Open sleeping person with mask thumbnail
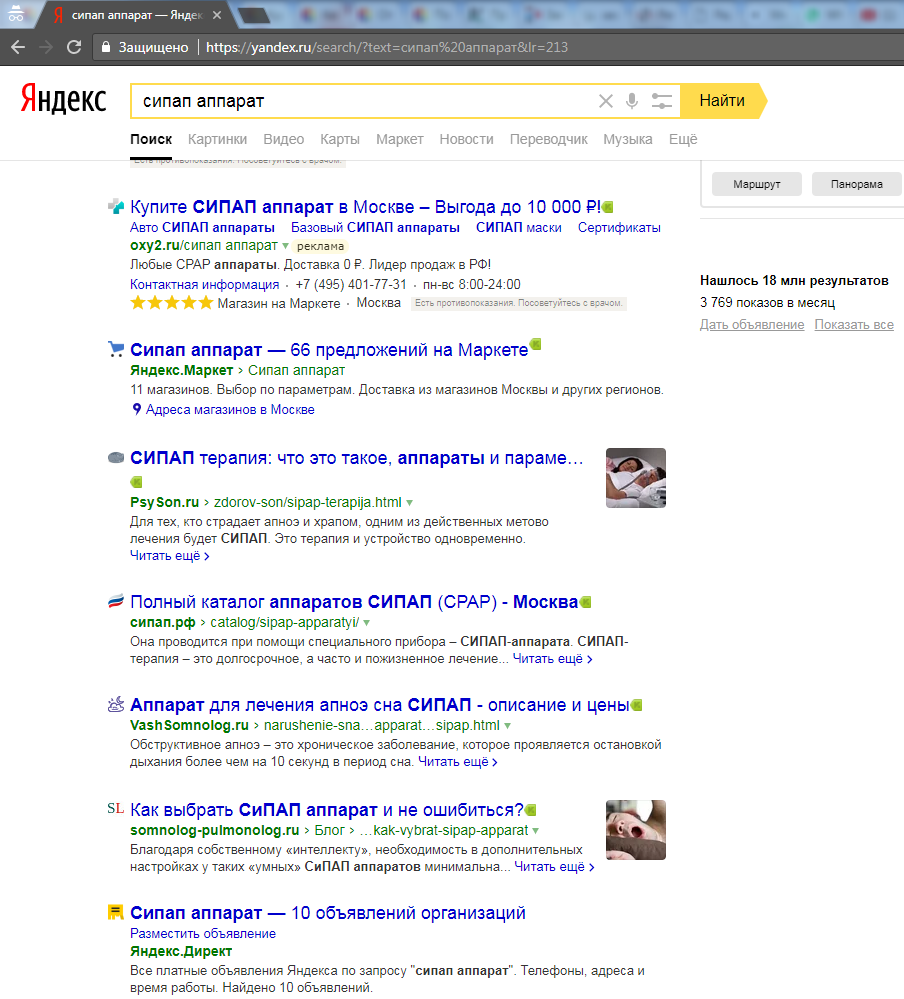 [x=636, y=478]
